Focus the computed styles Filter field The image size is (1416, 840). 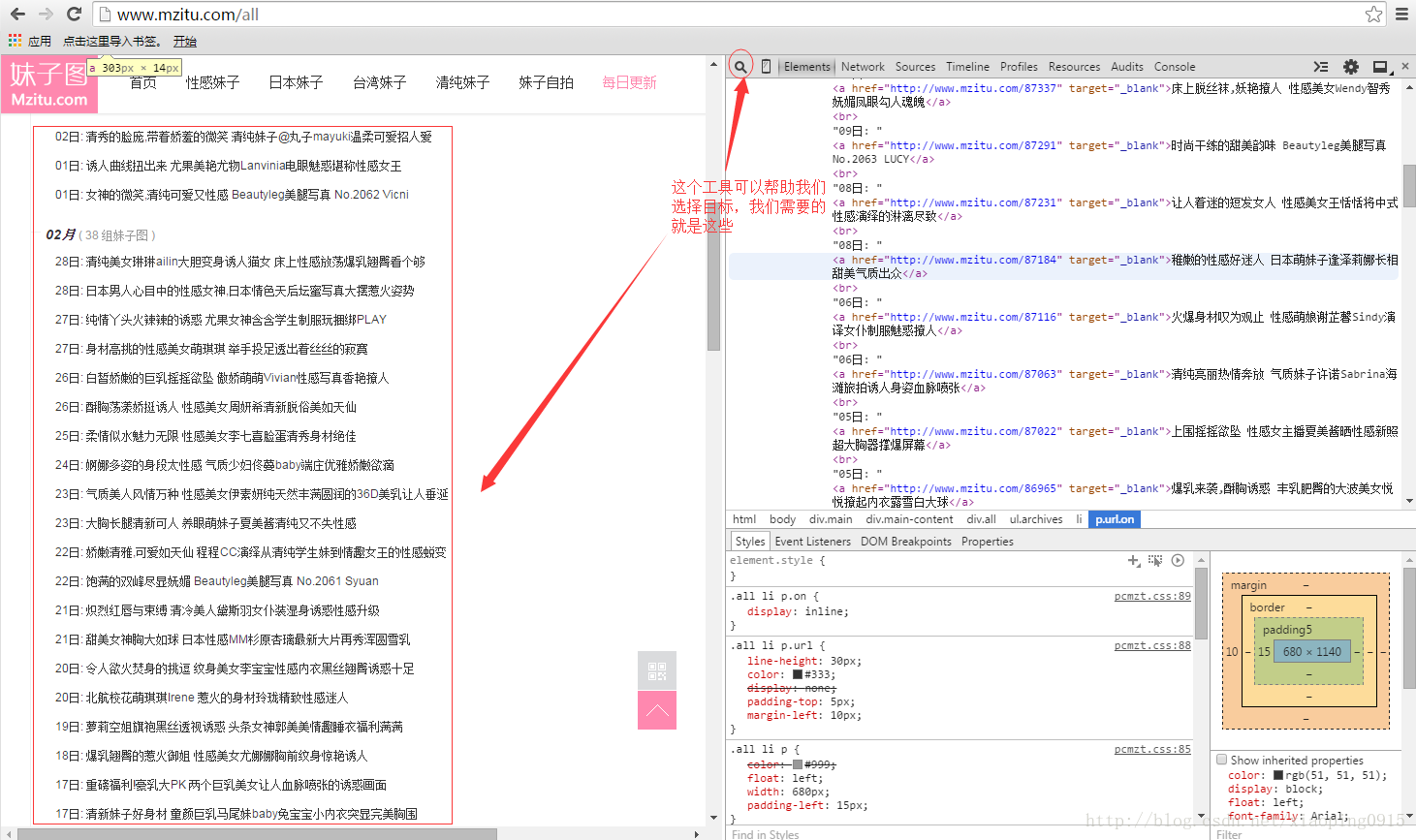(1308, 834)
